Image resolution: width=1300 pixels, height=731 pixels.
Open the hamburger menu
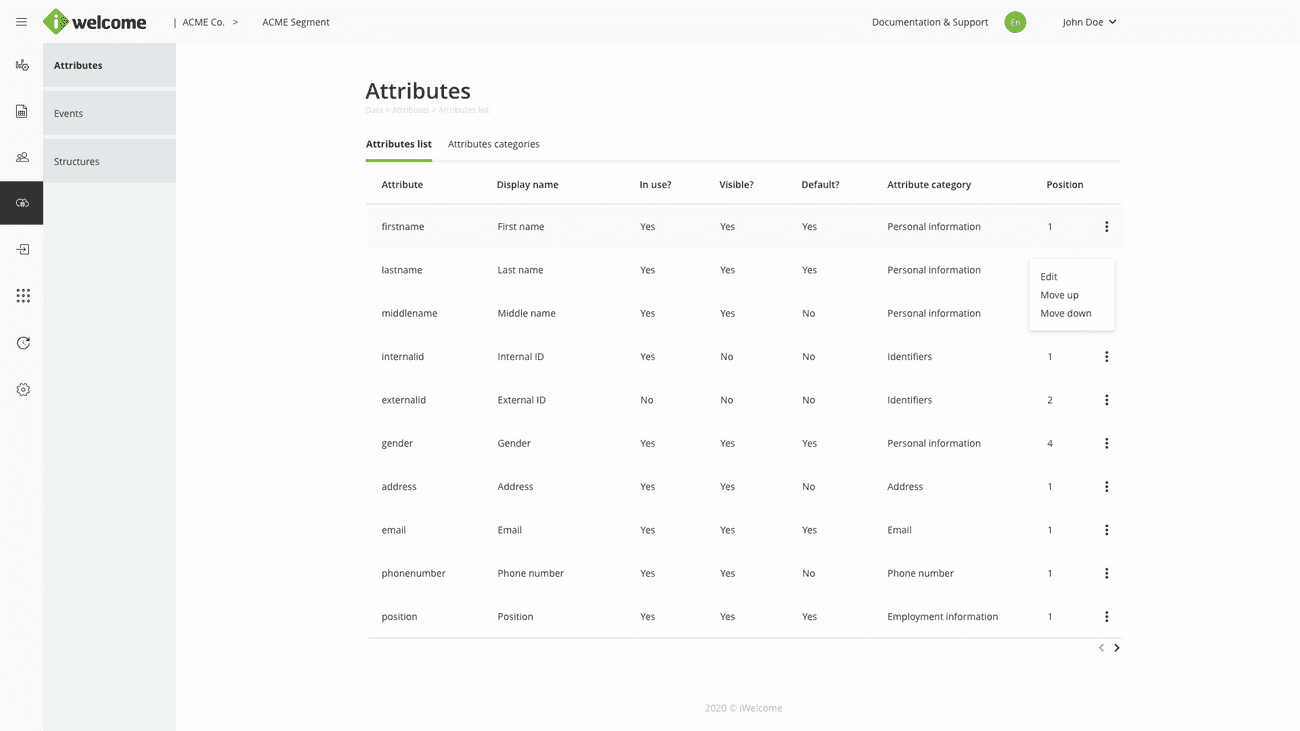[x=21, y=22]
